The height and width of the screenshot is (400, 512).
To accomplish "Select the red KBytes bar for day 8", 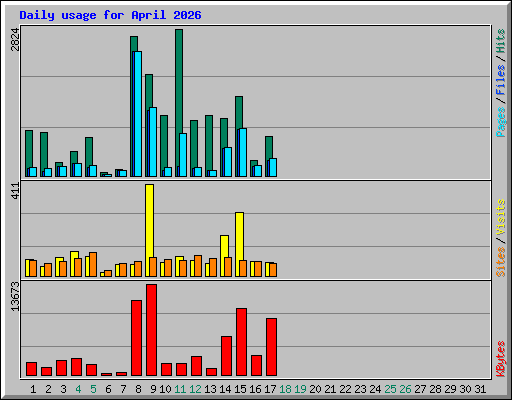I will [x=136, y=338].
